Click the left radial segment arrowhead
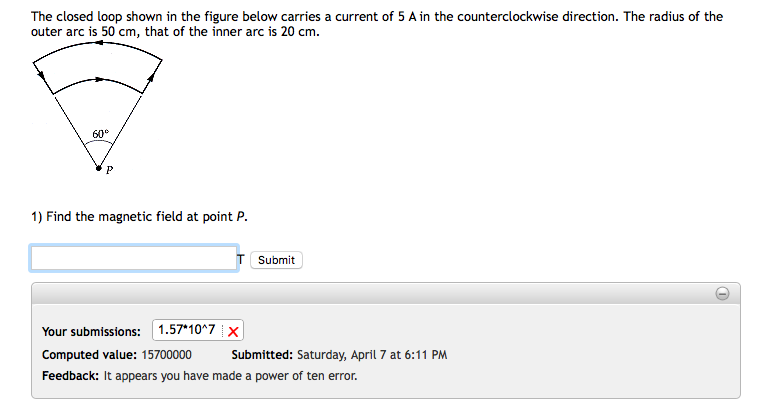This screenshot has width=761, height=402. [41, 75]
